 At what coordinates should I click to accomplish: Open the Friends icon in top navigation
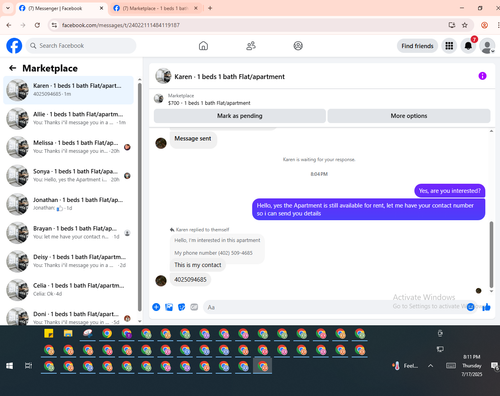(251, 46)
